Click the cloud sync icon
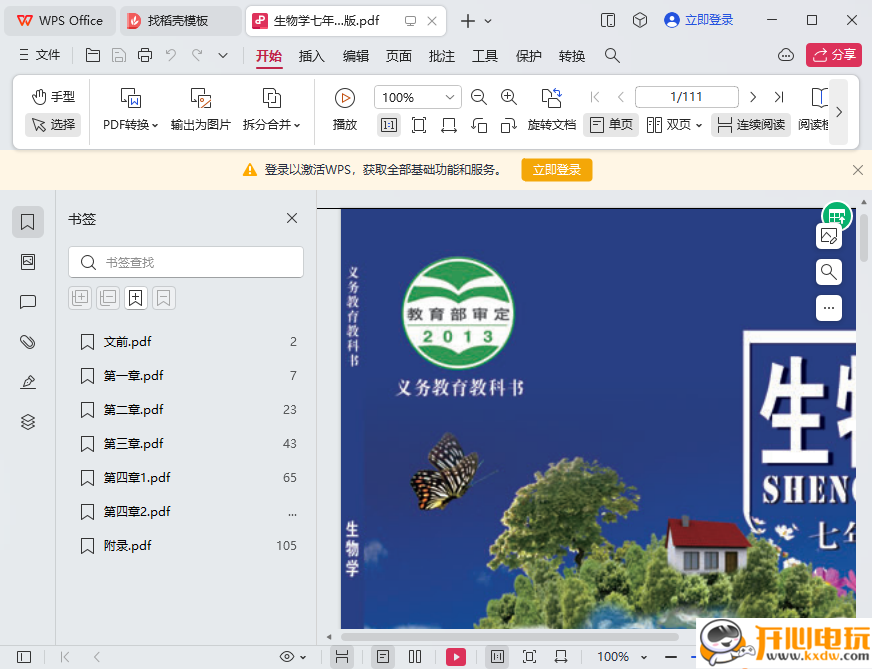Image resolution: width=872 pixels, height=669 pixels. coord(786,54)
